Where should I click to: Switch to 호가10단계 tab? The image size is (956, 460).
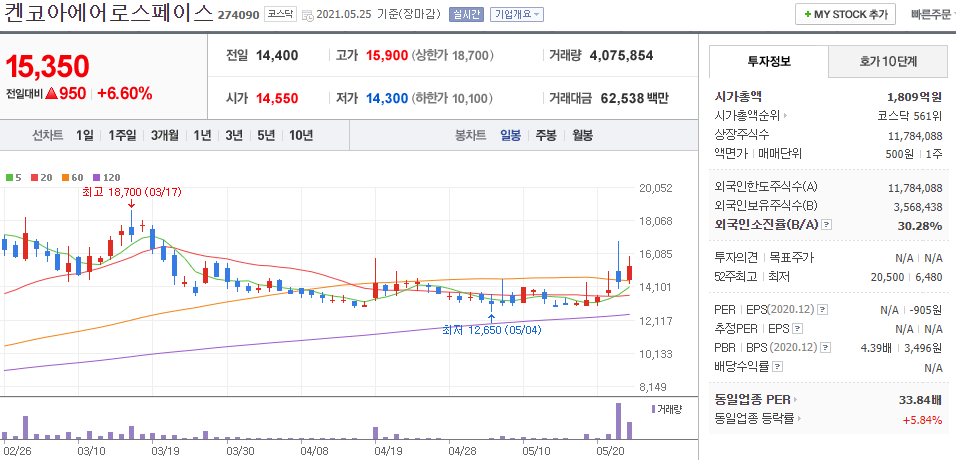point(888,61)
